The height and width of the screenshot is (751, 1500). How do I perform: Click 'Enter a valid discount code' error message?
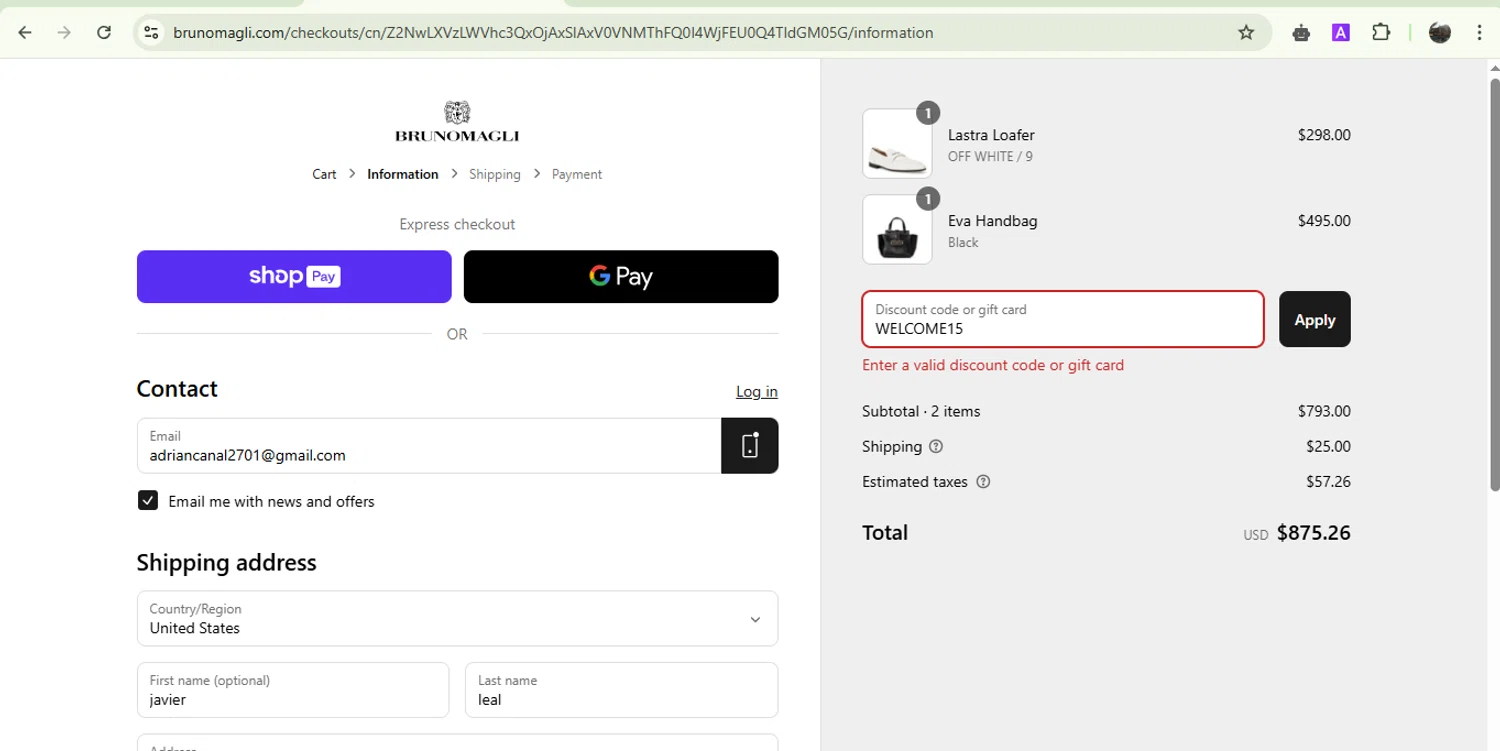pos(993,365)
